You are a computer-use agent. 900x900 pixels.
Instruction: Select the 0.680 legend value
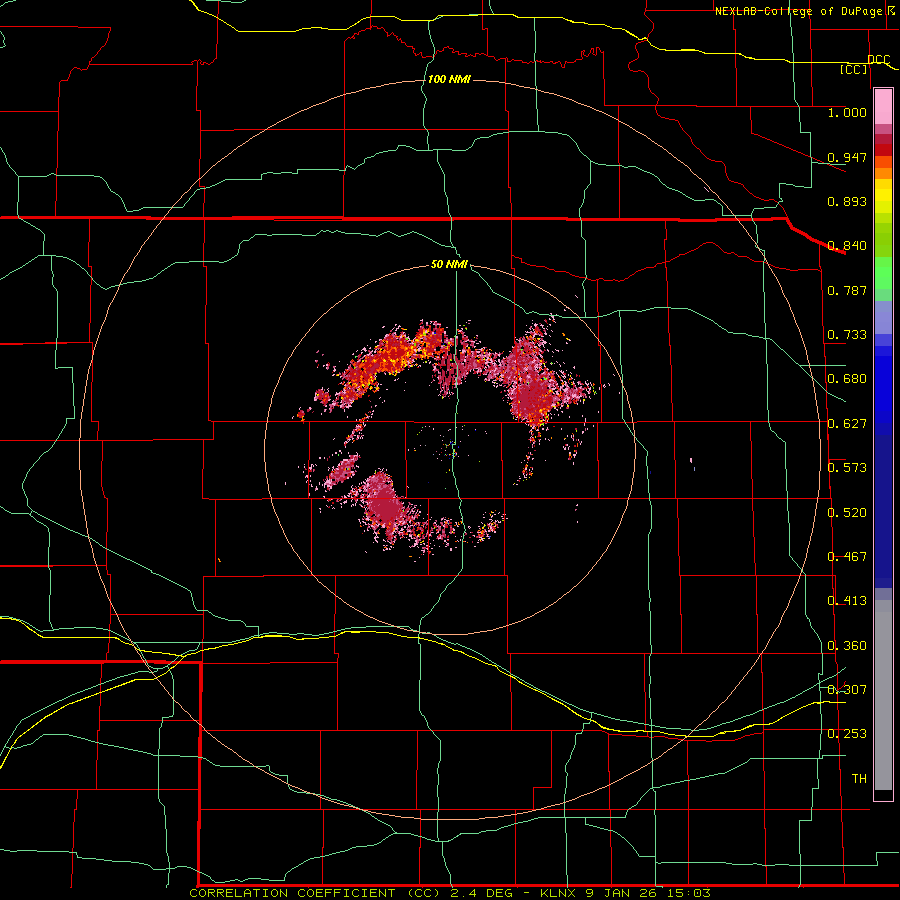[847, 379]
